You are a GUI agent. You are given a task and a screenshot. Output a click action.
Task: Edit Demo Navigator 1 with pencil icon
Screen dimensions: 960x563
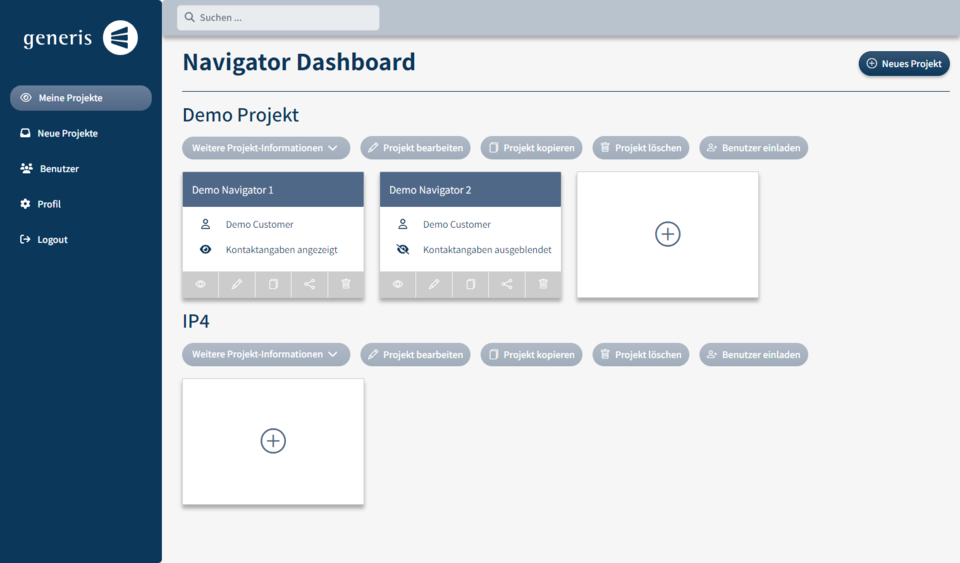click(x=236, y=284)
